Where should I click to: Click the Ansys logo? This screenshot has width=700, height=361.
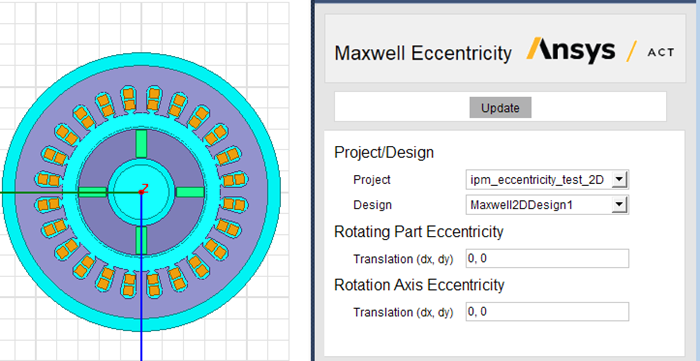(x=571, y=50)
